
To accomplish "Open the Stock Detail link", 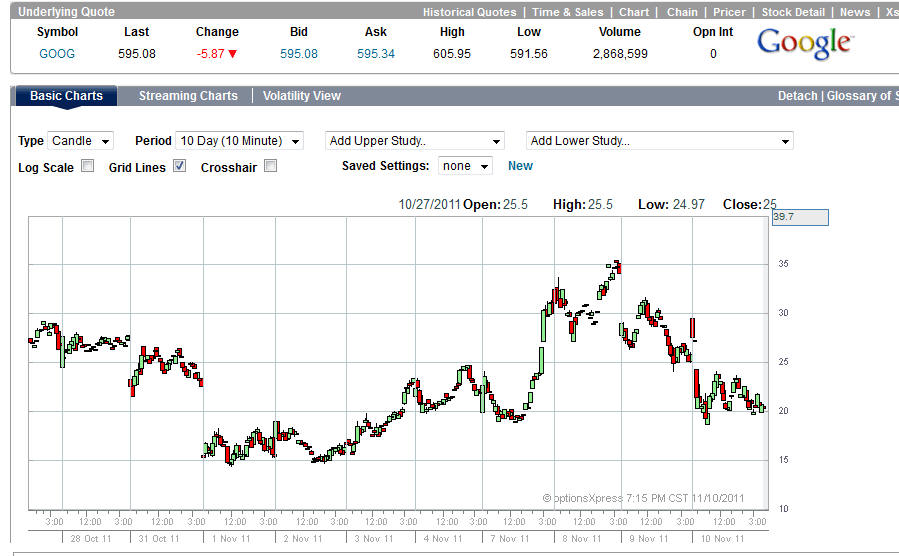I will 793,12.
